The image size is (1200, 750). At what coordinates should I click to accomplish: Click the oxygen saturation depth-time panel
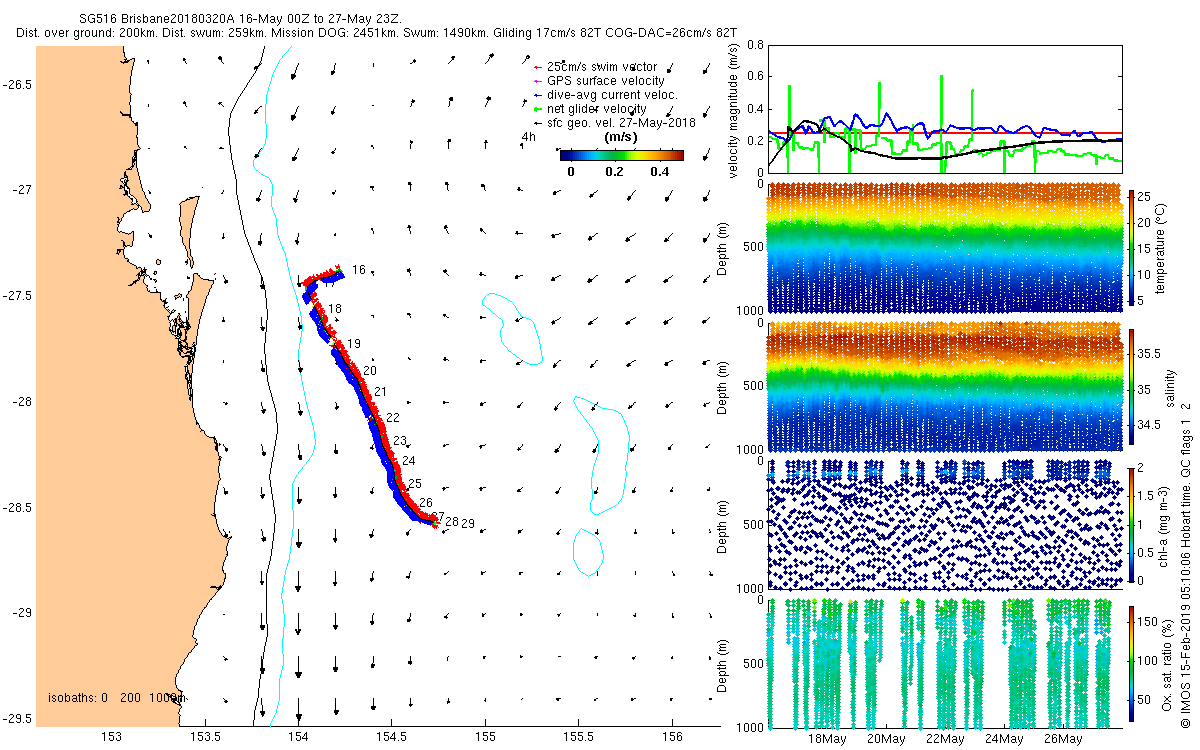943,665
